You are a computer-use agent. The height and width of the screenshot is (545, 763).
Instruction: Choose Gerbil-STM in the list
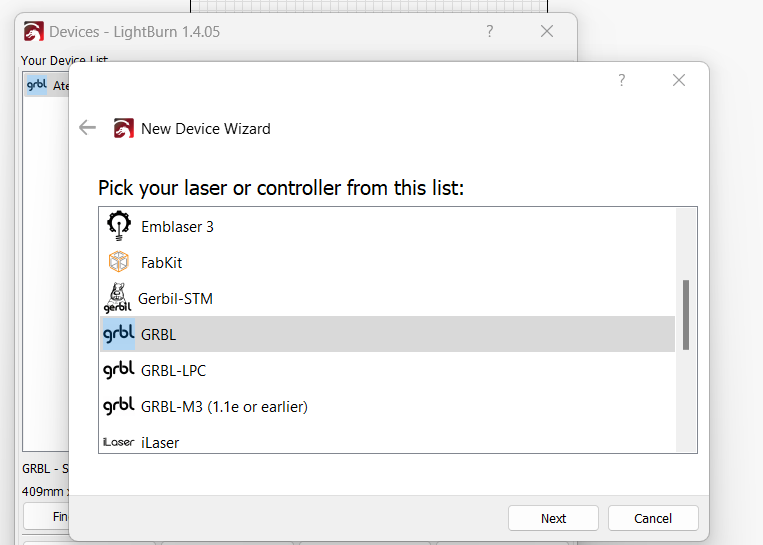pos(387,298)
